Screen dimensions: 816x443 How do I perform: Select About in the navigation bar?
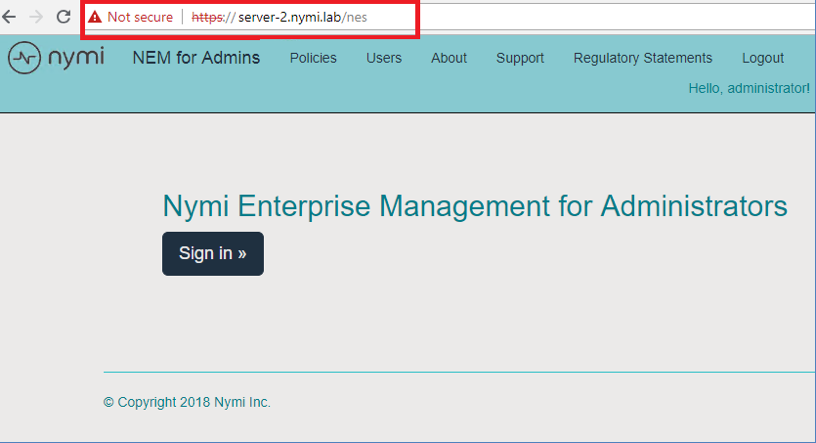coord(449,58)
